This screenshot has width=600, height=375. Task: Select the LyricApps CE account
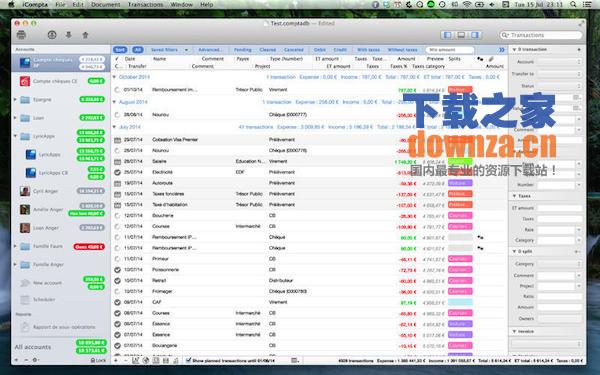(61, 173)
